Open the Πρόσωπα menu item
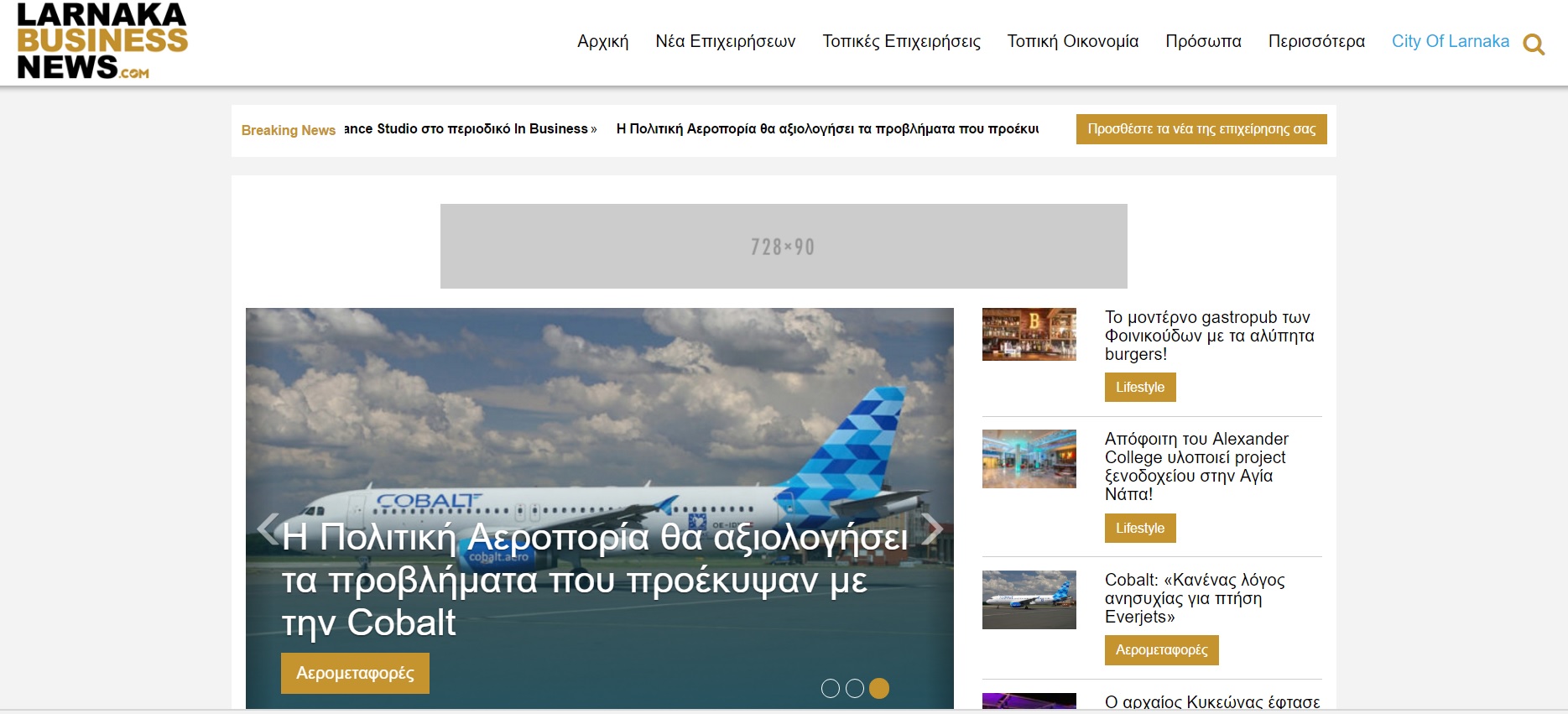1568x714 pixels. 1203,41
